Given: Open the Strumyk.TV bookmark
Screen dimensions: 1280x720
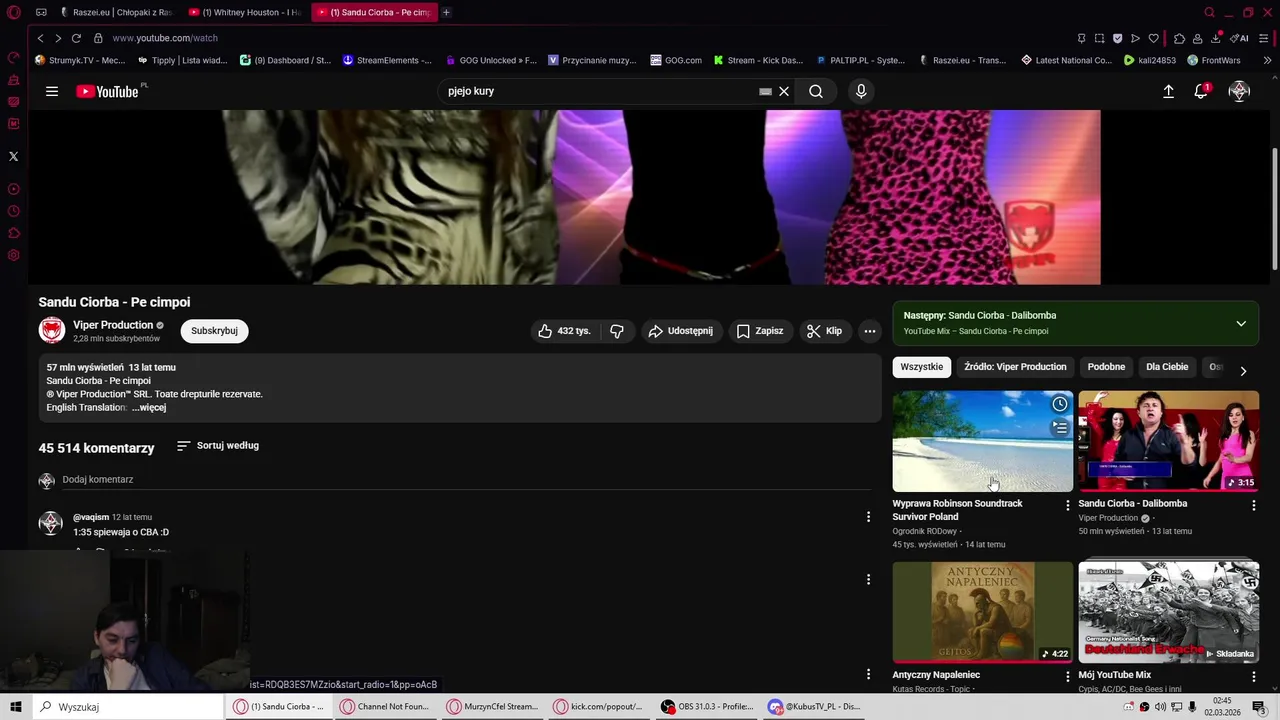Looking at the screenshot, I should (80, 60).
